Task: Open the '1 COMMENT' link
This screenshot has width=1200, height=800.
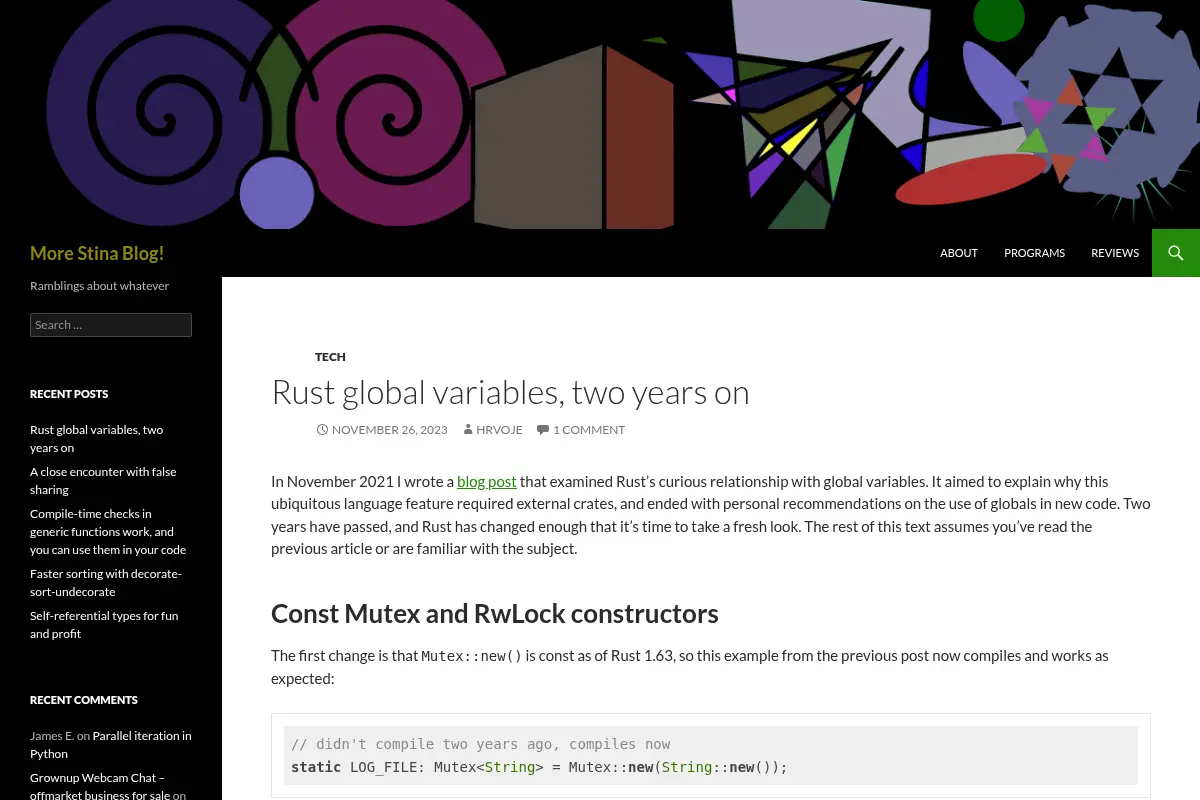Action: point(589,430)
